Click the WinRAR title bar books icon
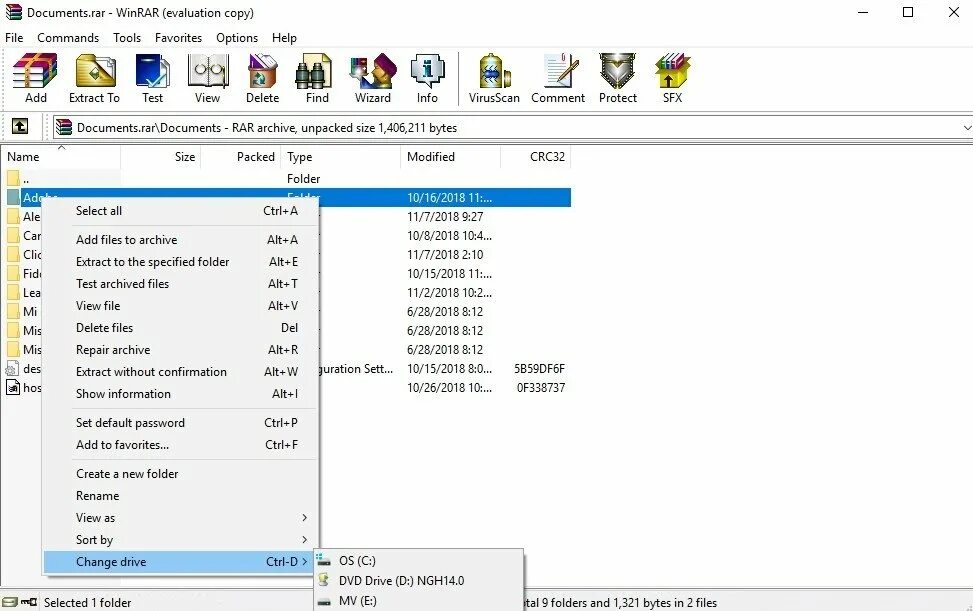This screenshot has width=973, height=611. [13, 12]
